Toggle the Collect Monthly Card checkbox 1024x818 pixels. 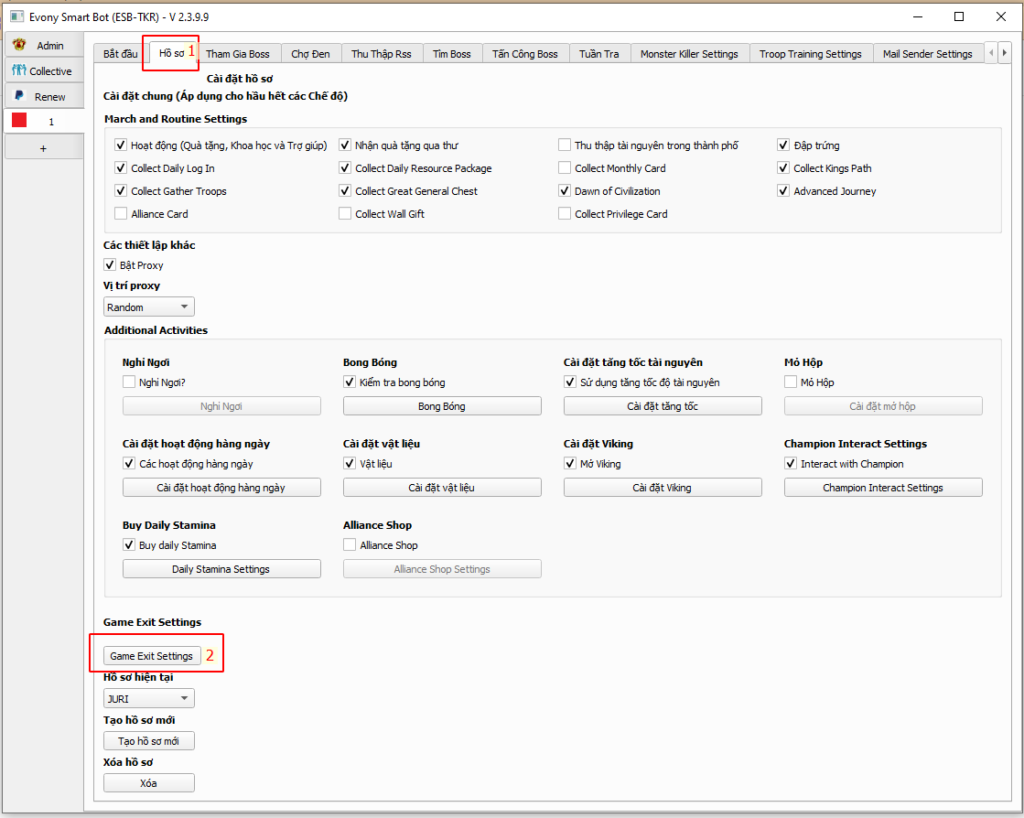coord(565,169)
